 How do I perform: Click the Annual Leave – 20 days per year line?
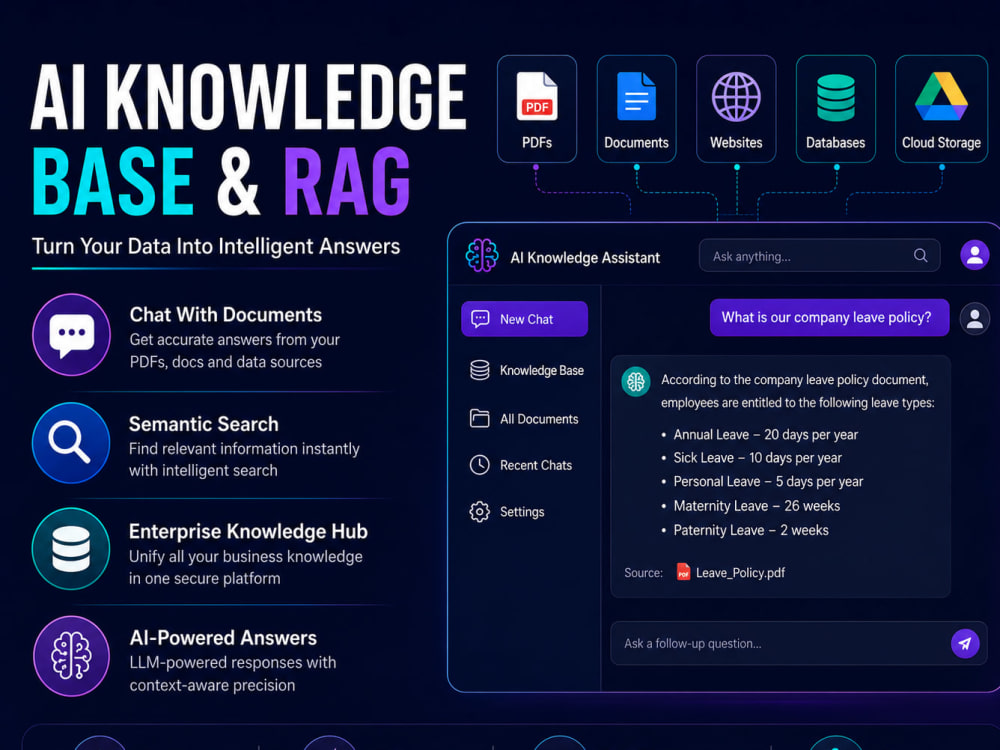pos(765,434)
